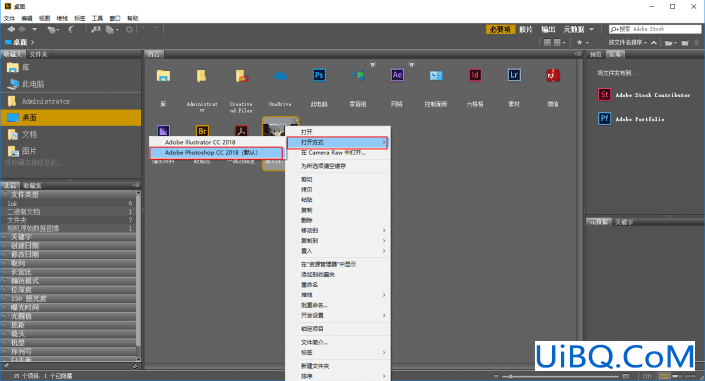Image resolution: width=705 pixels, height=381 pixels.
Task: Choose Adobe Photoshop CC 2018 from submenu
Action: click(x=216, y=153)
